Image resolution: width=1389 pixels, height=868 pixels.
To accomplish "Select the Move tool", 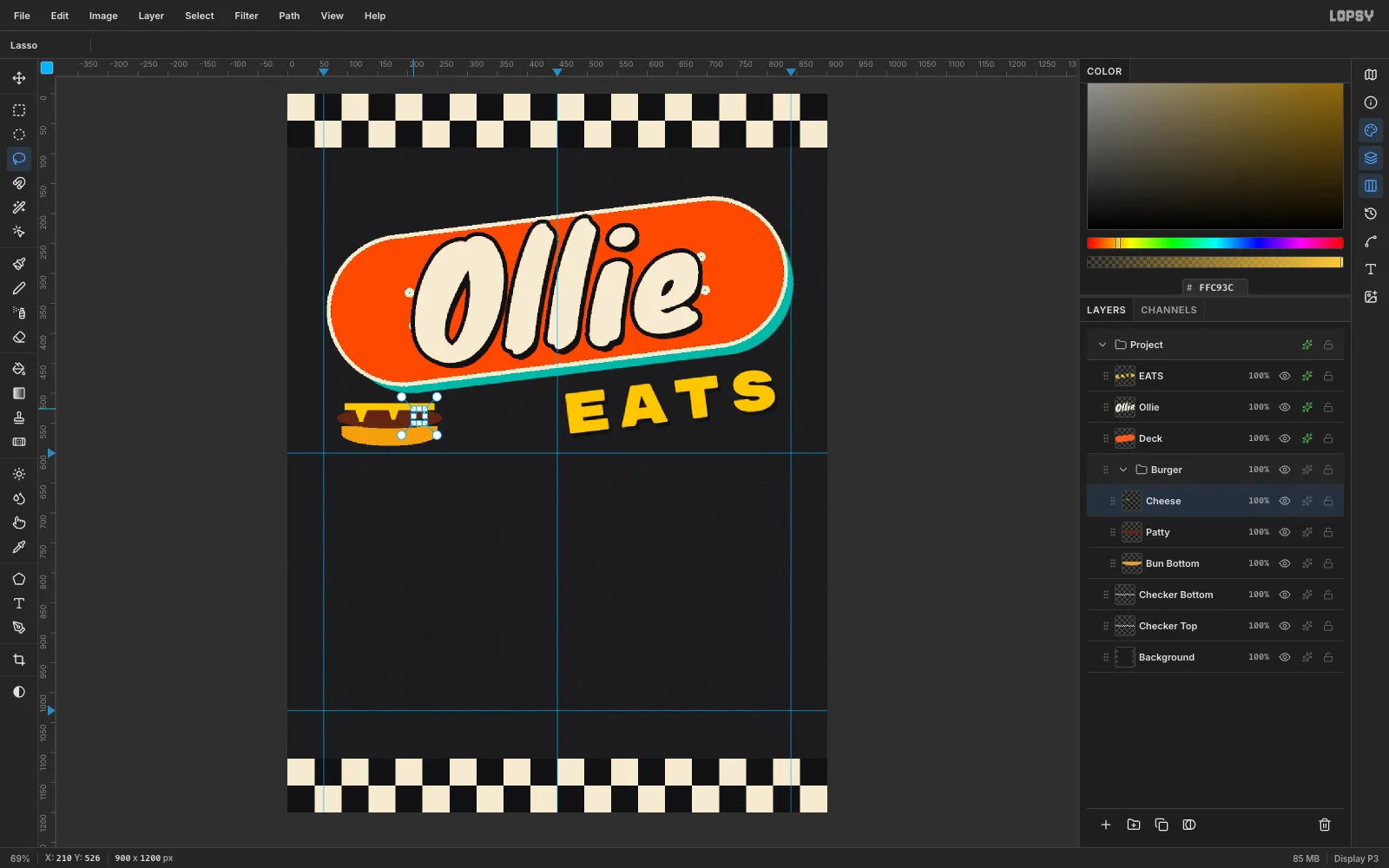I will (19, 78).
